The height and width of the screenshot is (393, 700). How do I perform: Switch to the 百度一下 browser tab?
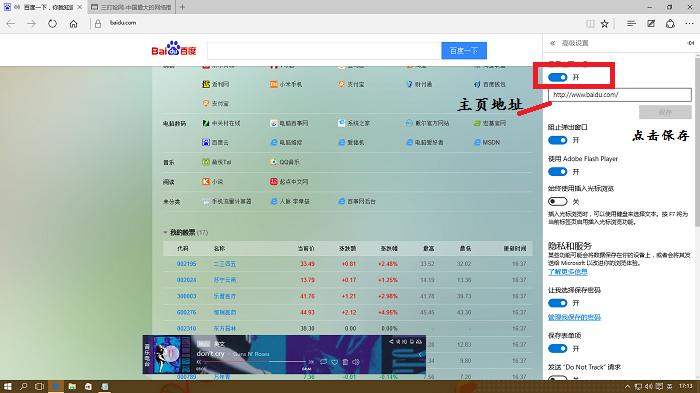(x=43, y=7)
